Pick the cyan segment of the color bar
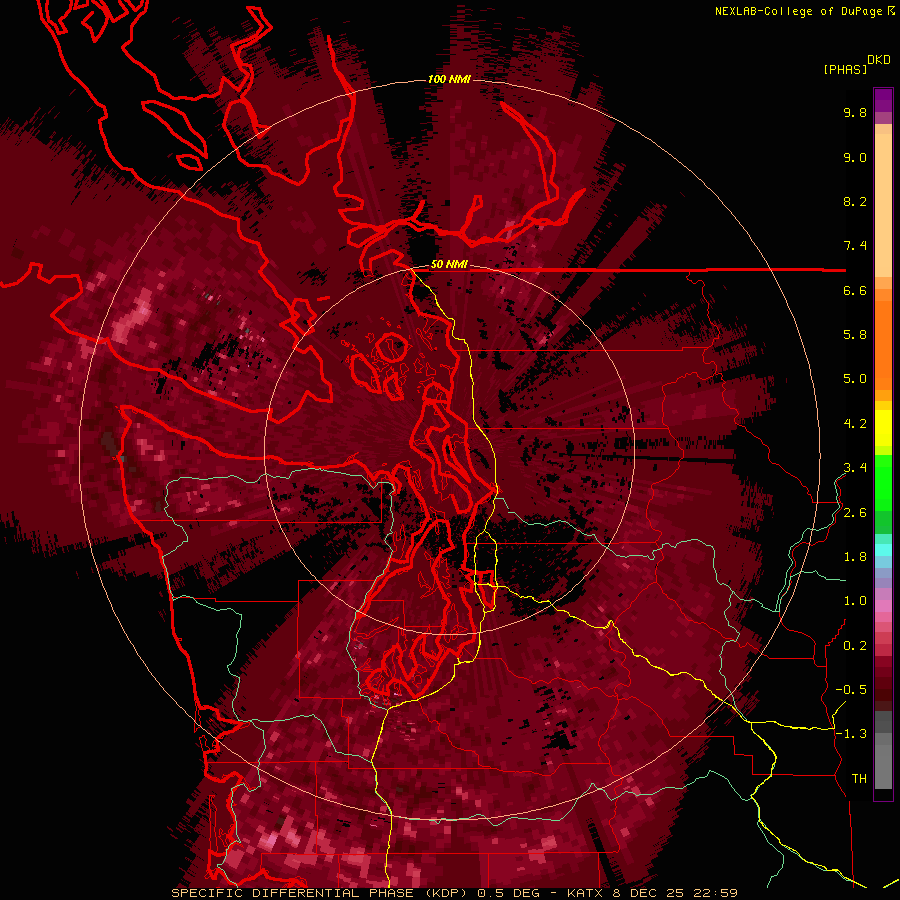Image resolution: width=900 pixels, height=900 pixels. pos(883,550)
